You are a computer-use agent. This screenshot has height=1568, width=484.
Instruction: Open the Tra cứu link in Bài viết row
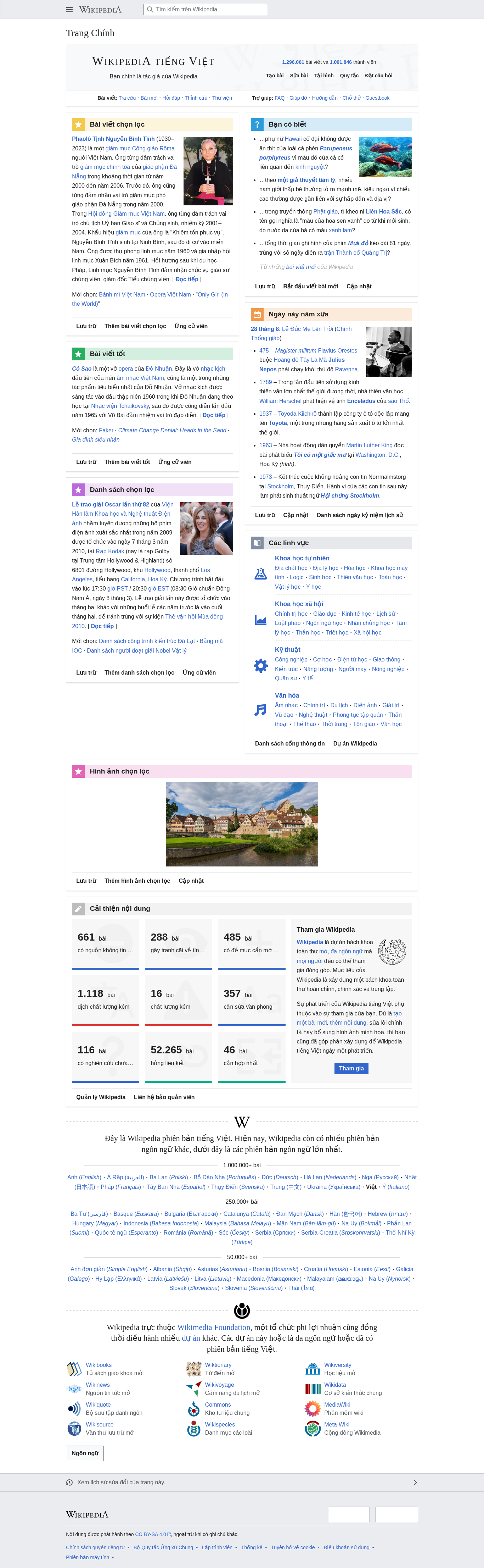(x=127, y=98)
